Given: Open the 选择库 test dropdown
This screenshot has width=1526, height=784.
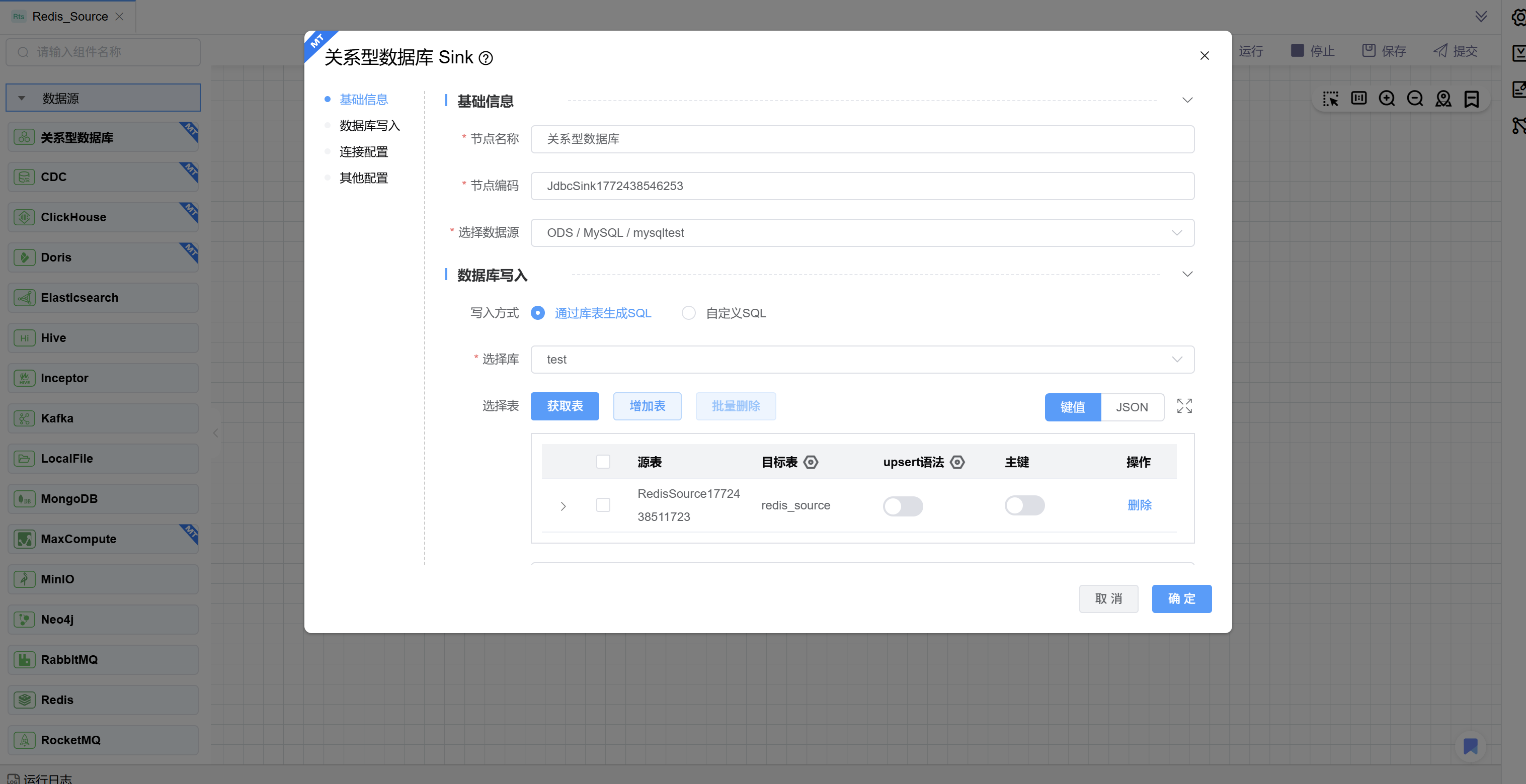Looking at the screenshot, I should tap(862, 360).
